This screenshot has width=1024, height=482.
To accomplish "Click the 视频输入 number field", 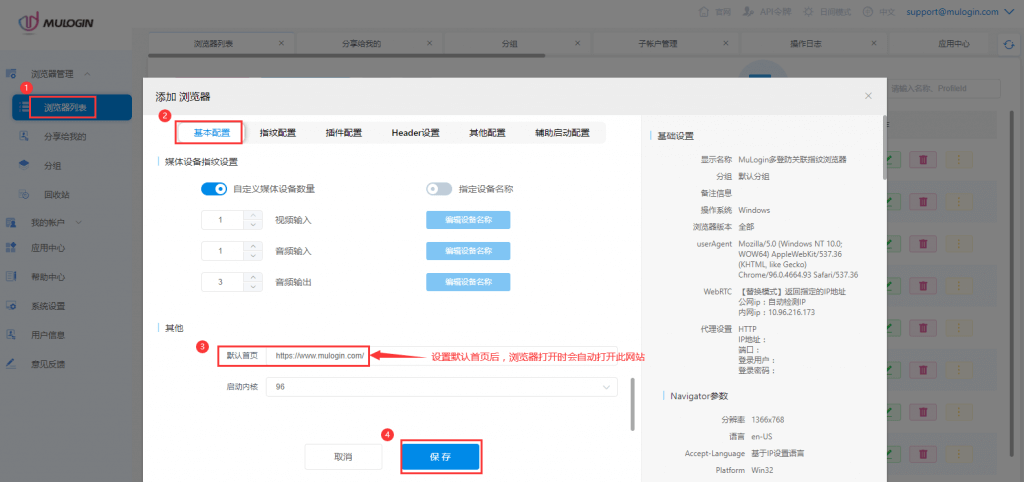I will [223, 220].
